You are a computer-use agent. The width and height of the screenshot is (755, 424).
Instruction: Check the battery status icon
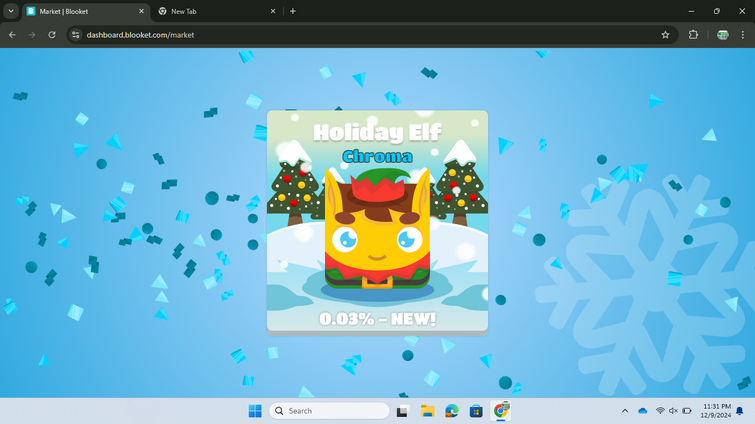tap(687, 411)
